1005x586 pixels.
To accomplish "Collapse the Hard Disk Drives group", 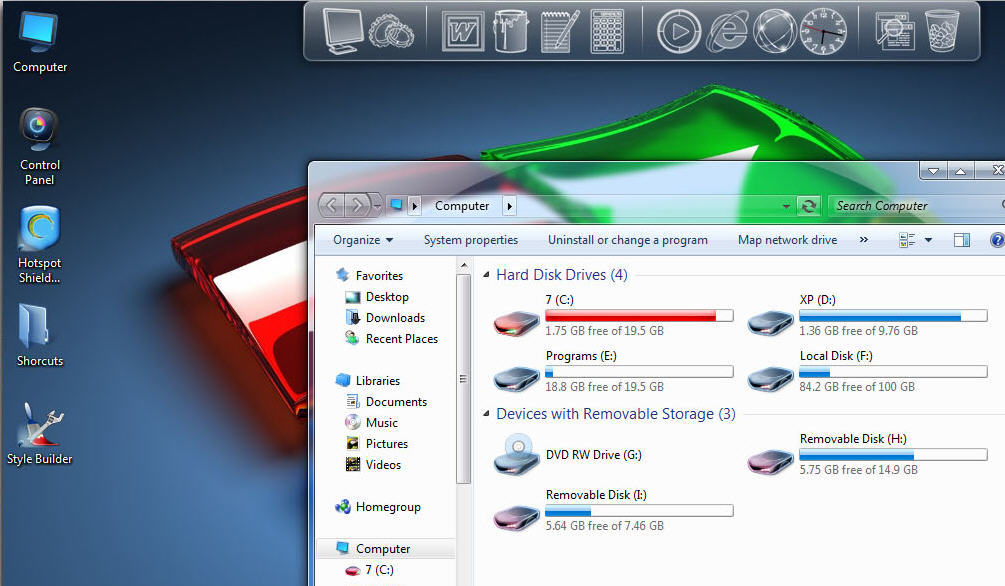I will (x=486, y=275).
